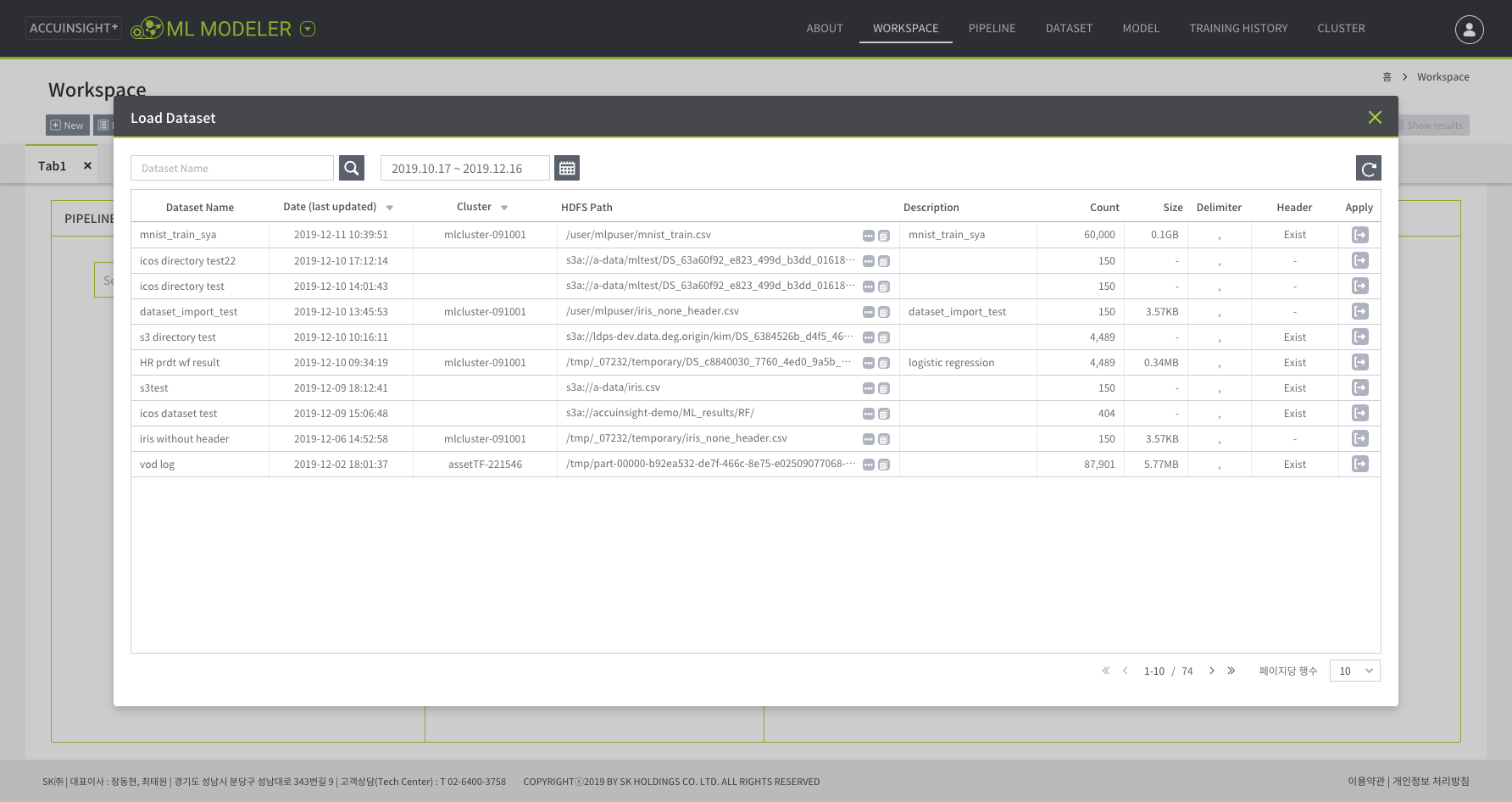Image resolution: width=1512 pixels, height=802 pixels.
Task: Close the Load Dataset dialog
Action: [1375, 117]
